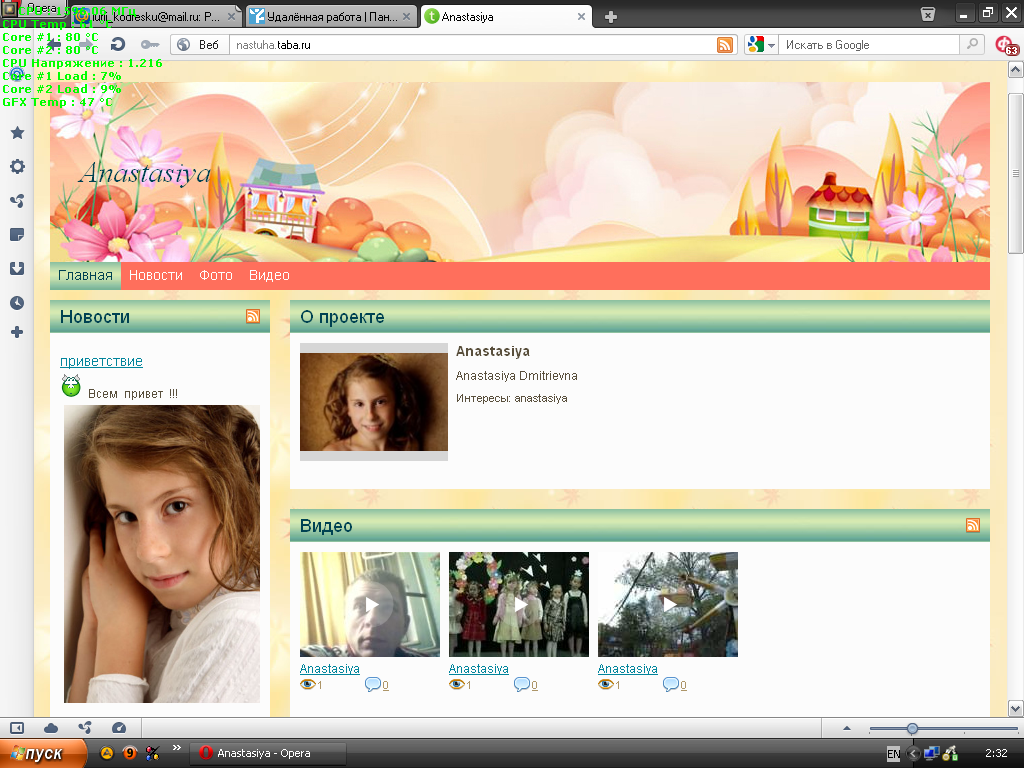Click the address field nastuha.taba.ru

pos(473,45)
